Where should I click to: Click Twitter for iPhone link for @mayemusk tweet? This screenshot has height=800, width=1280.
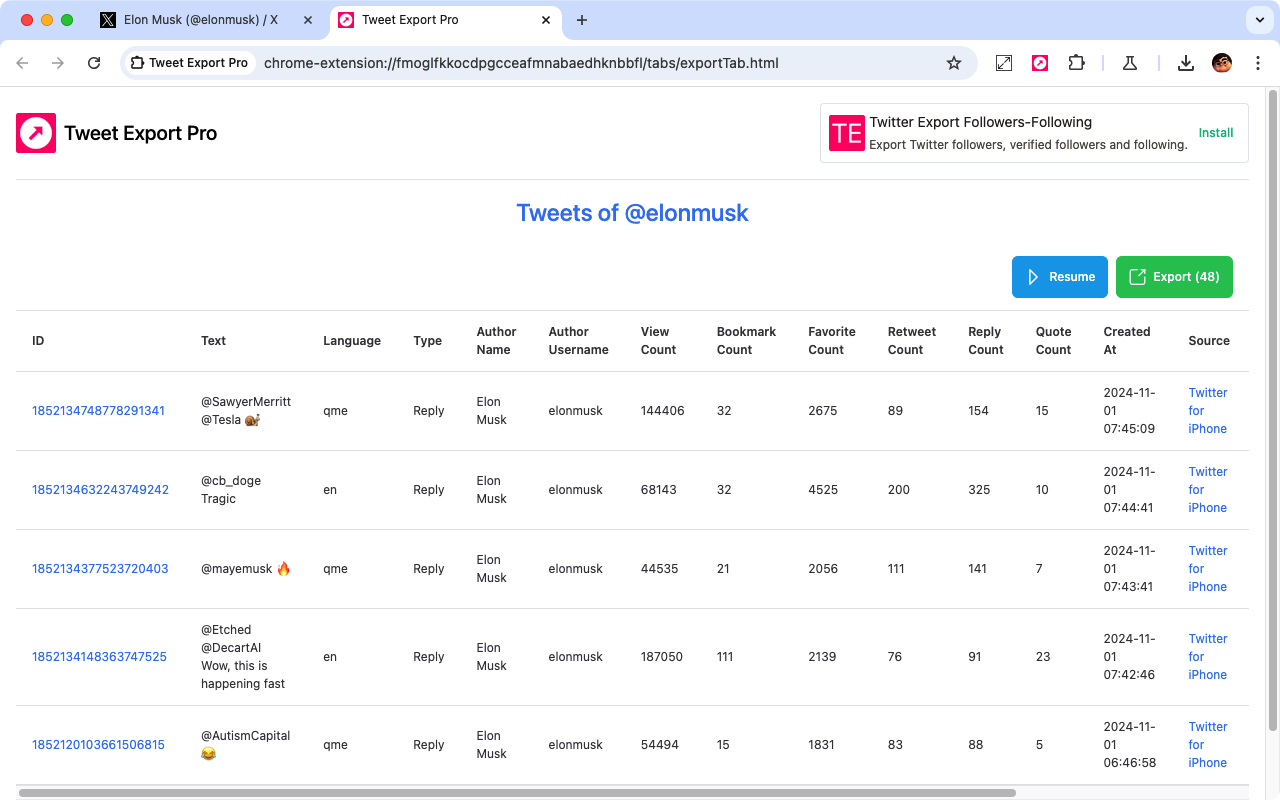(x=1208, y=569)
